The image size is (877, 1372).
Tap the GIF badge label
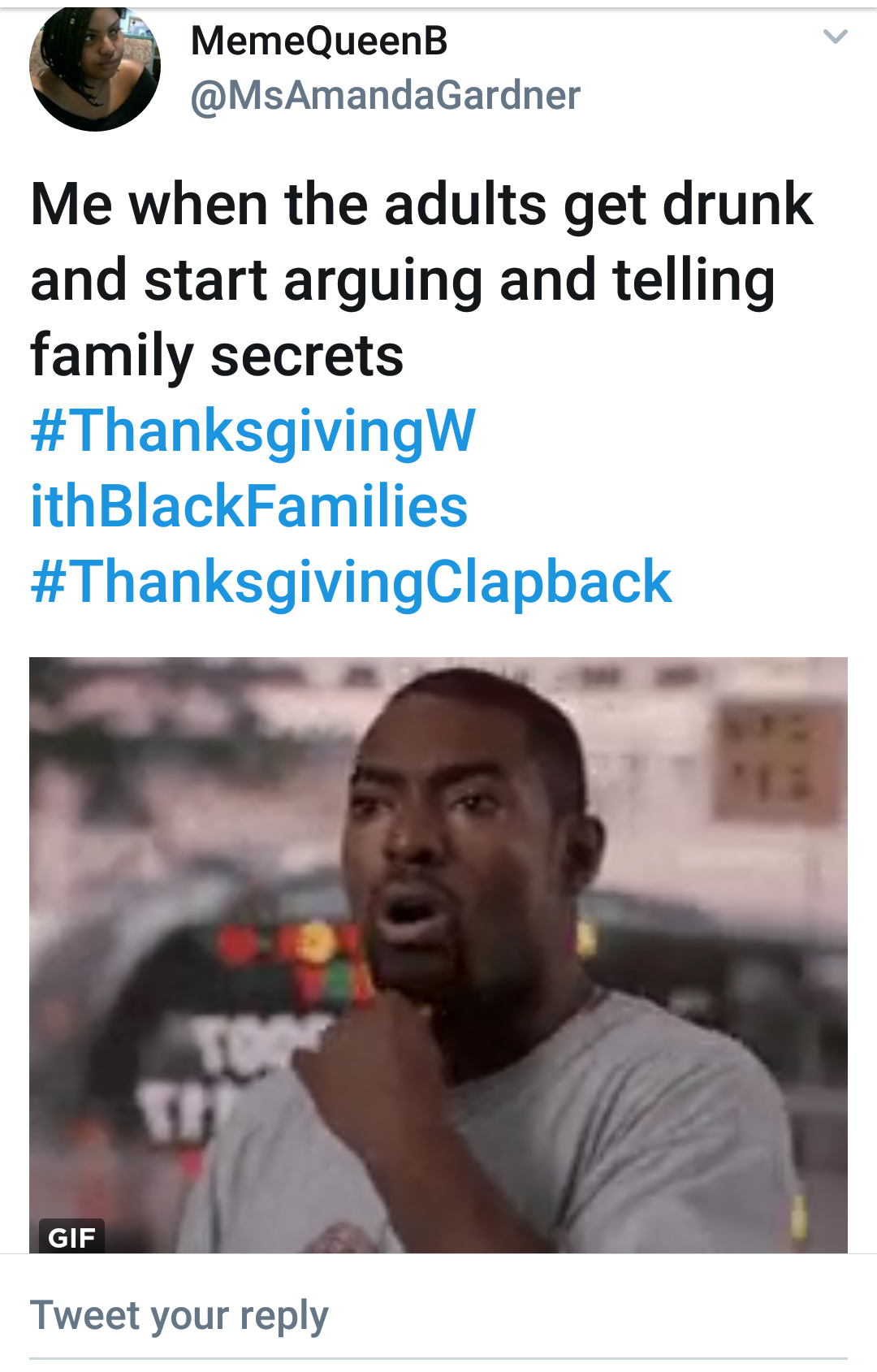[x=71, y=1237]
